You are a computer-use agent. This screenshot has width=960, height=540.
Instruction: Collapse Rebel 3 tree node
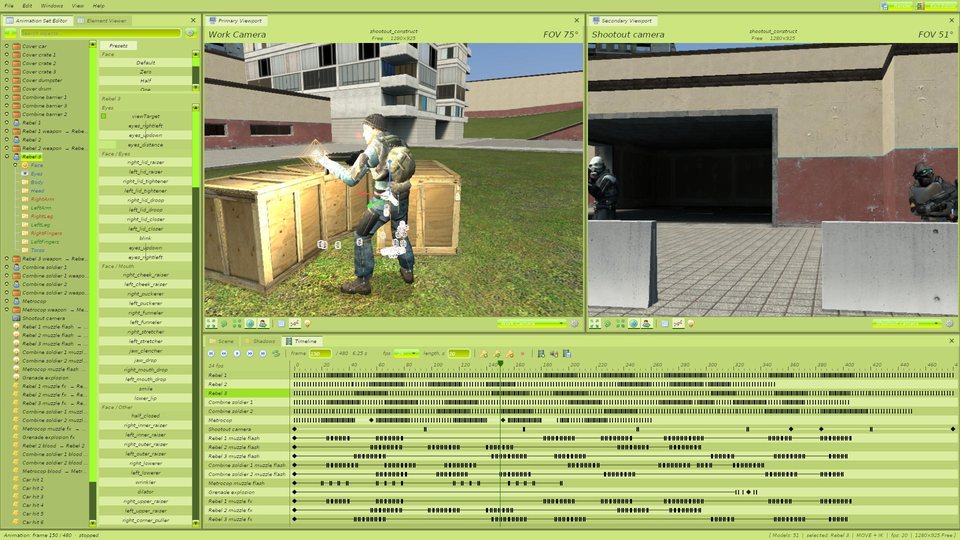pyautogui.click(x=7, y=157)
